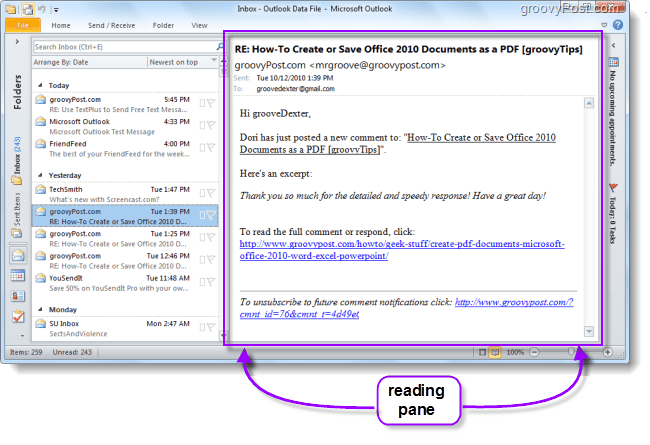The height and width of the screenshot is (445, 650).
Task: Expand the ribbon with the caret icon
Action: click(604, 25)
